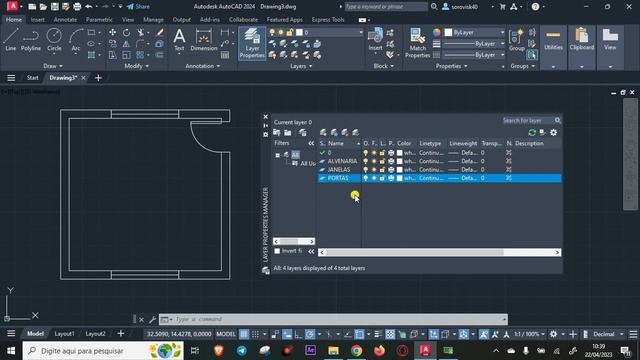The width and height of the screenshot is (640, 360).
Task: Toggle the On lightbulb for JANELAS layer
Action: (x=366, y=169)
